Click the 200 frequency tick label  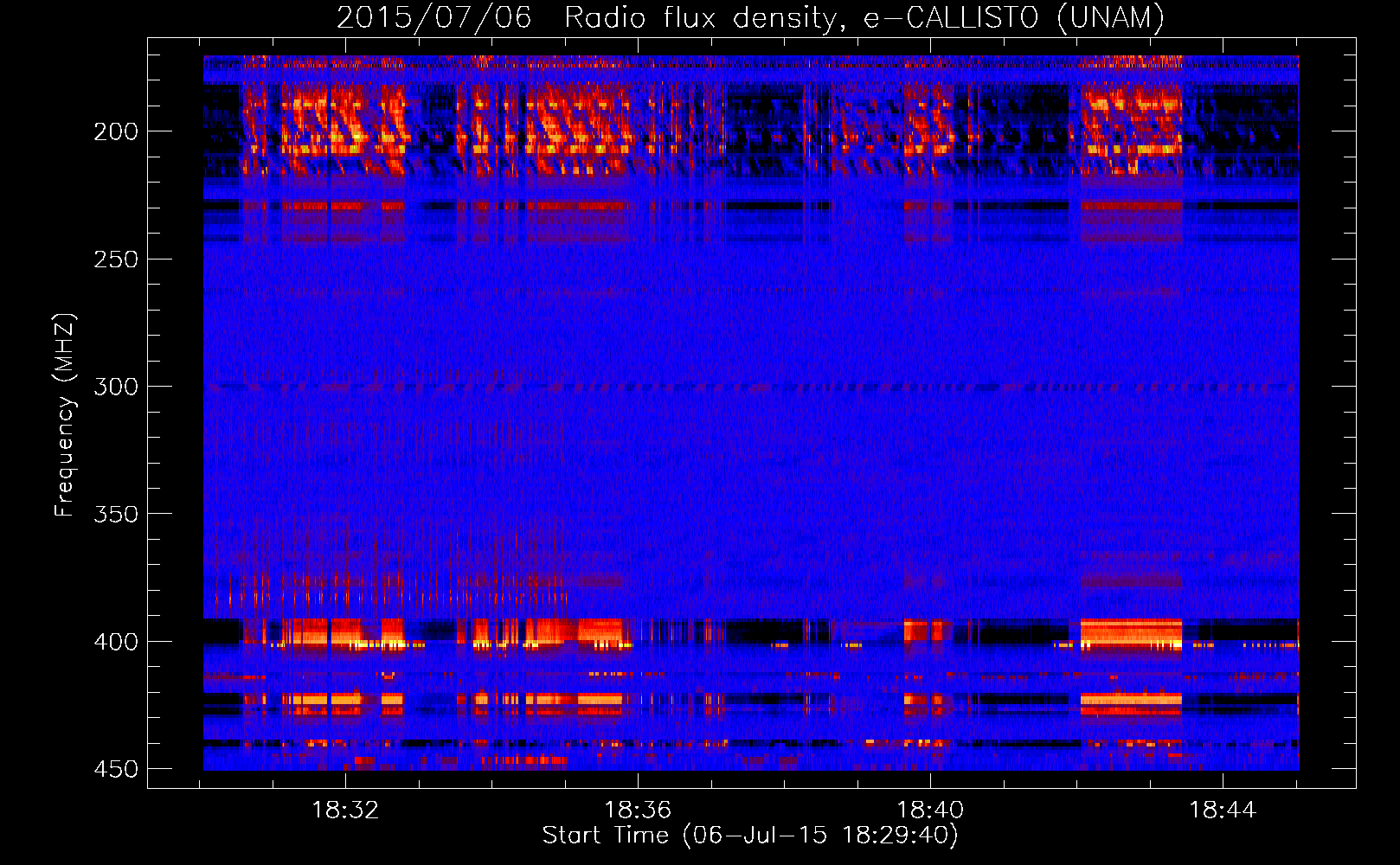coord(115,131)
